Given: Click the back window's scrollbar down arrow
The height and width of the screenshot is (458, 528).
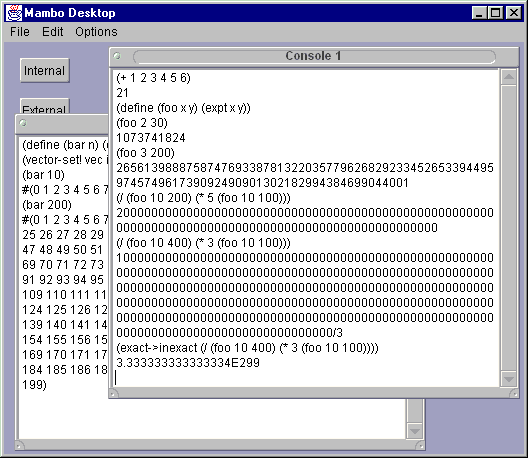Looking at the screenshot, I should pos(415,431).
